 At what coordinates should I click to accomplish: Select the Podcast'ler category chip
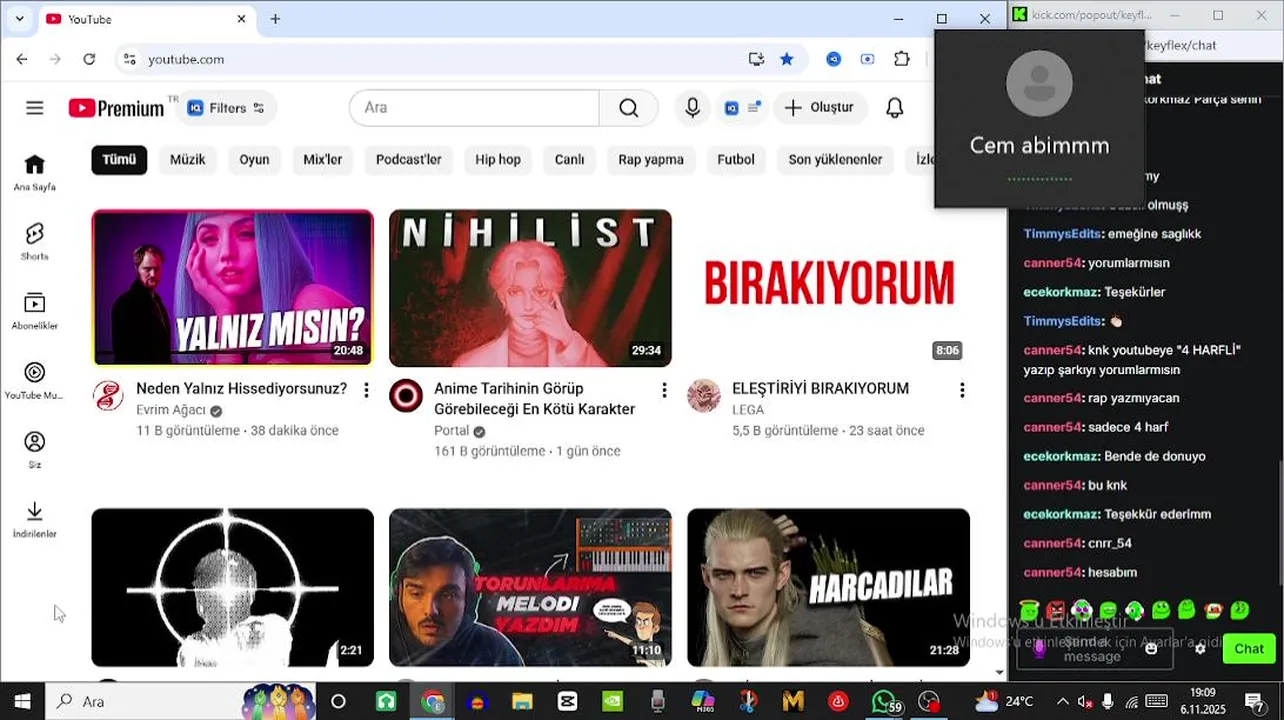(x=408, y=159)
